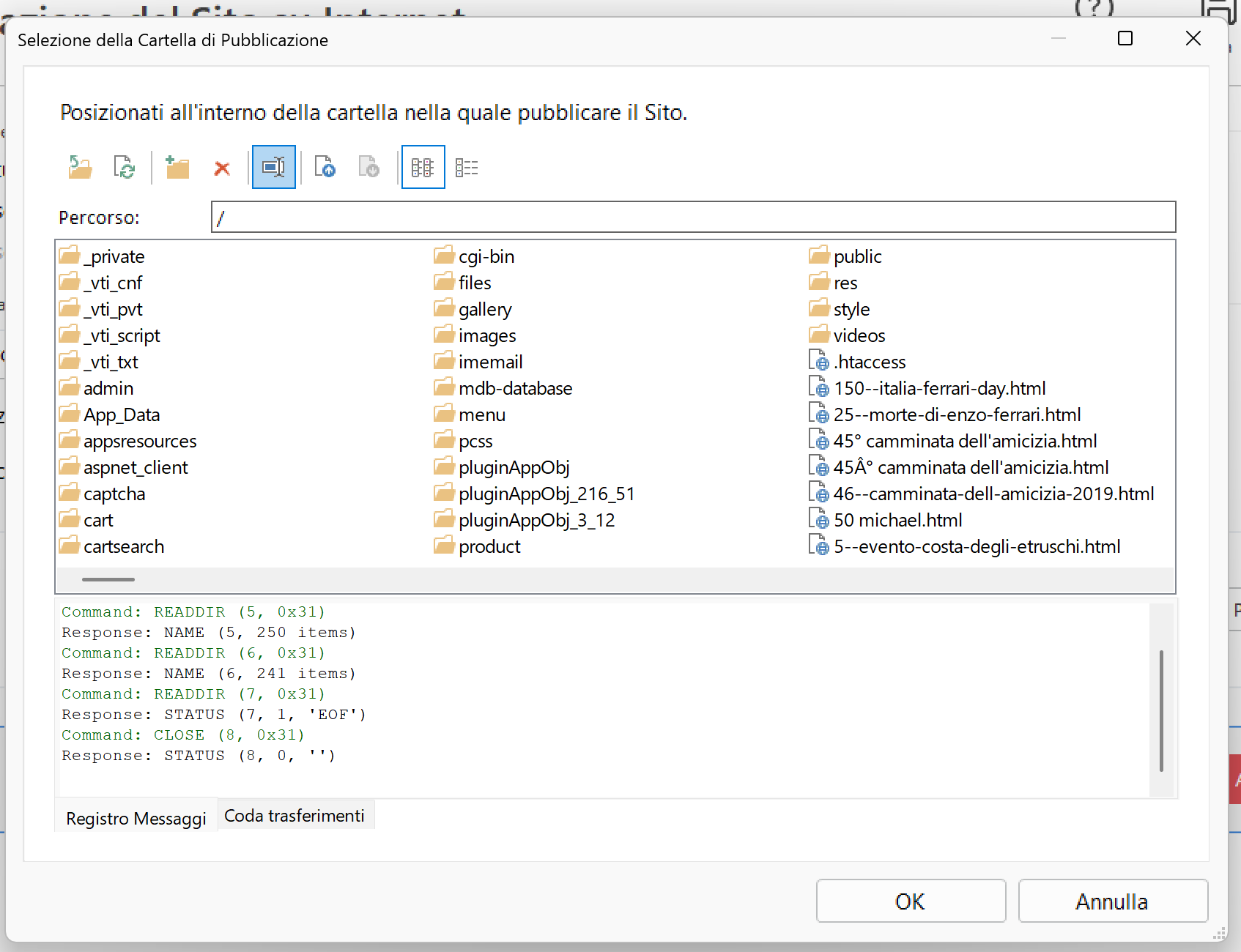Switch to details view icon

[x=467, y=168]
